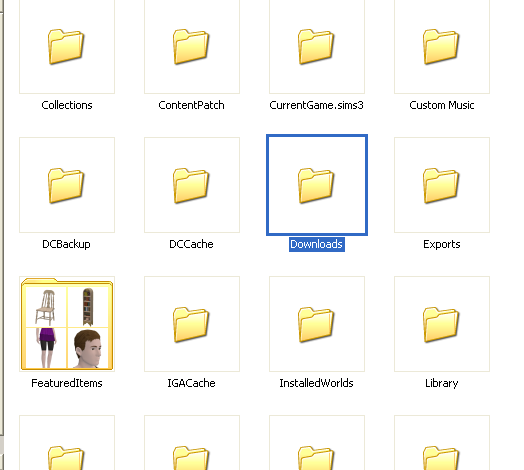Select the ContentPatch folder icon
The image size is (524, 470).
pos(191,46)
